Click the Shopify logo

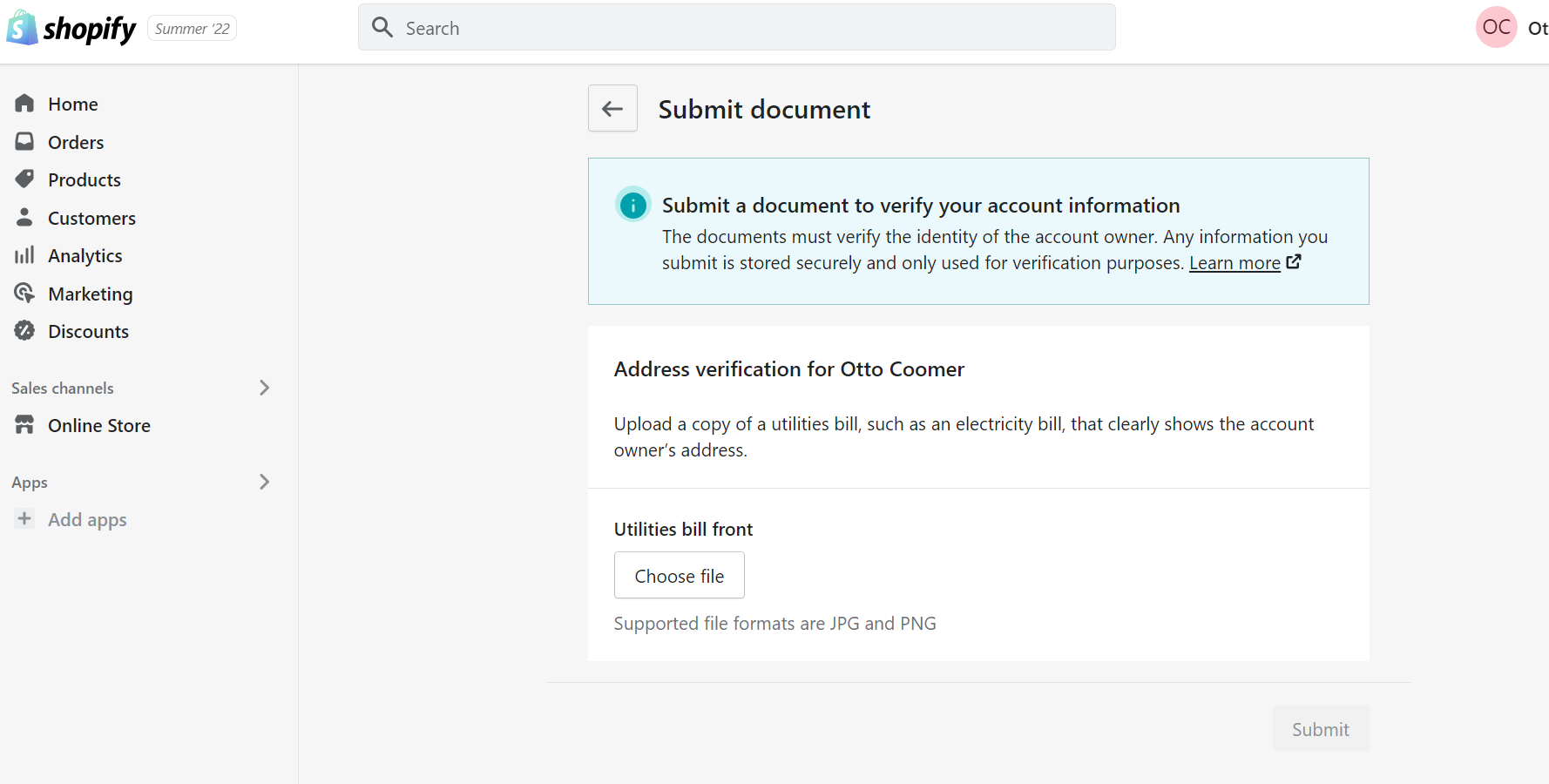point(71,29)
